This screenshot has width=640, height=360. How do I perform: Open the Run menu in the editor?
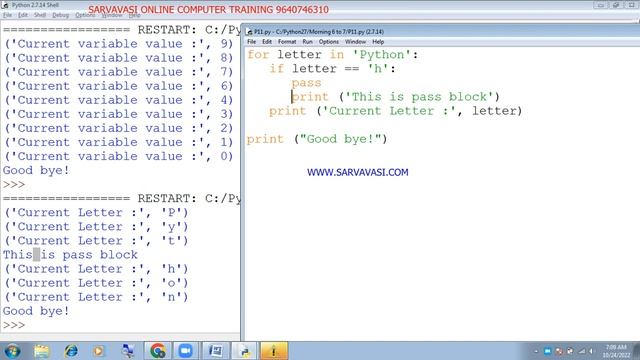tap(307, 42)
